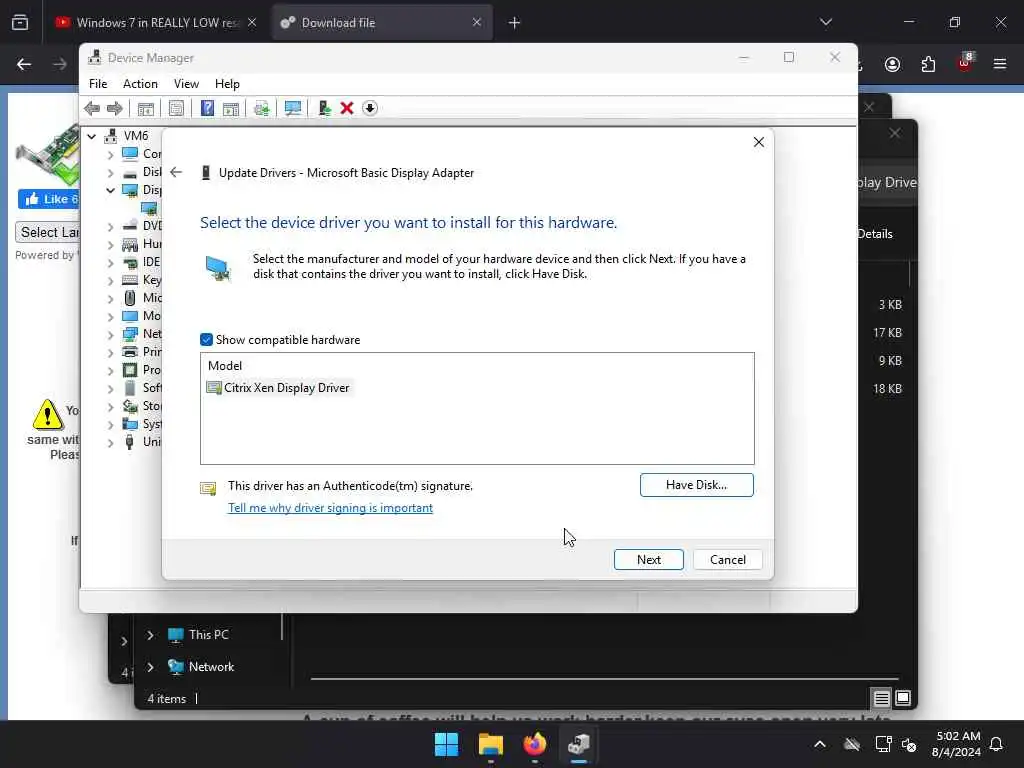1024x768 pixels.
Task: Expand the This PC node in File Explorer
Action: click(150, 635)
